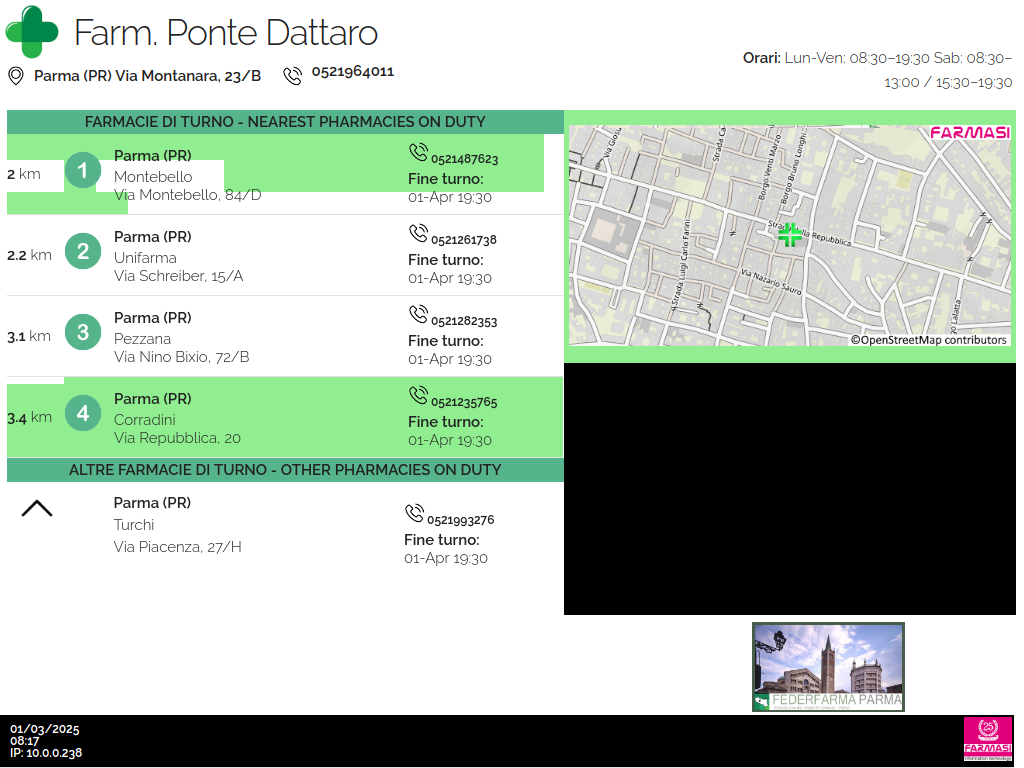Click phone icon next to 0521993276
Image resolution: width=1024 pixels, height=768 pixels.
pos(414,513)
